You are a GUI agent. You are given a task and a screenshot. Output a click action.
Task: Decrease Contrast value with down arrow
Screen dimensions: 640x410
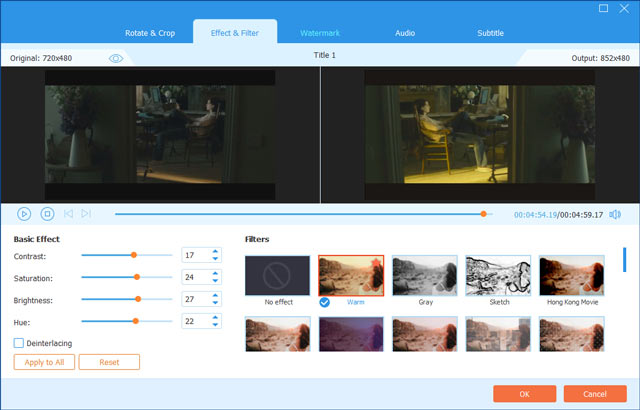click(215, 259)
